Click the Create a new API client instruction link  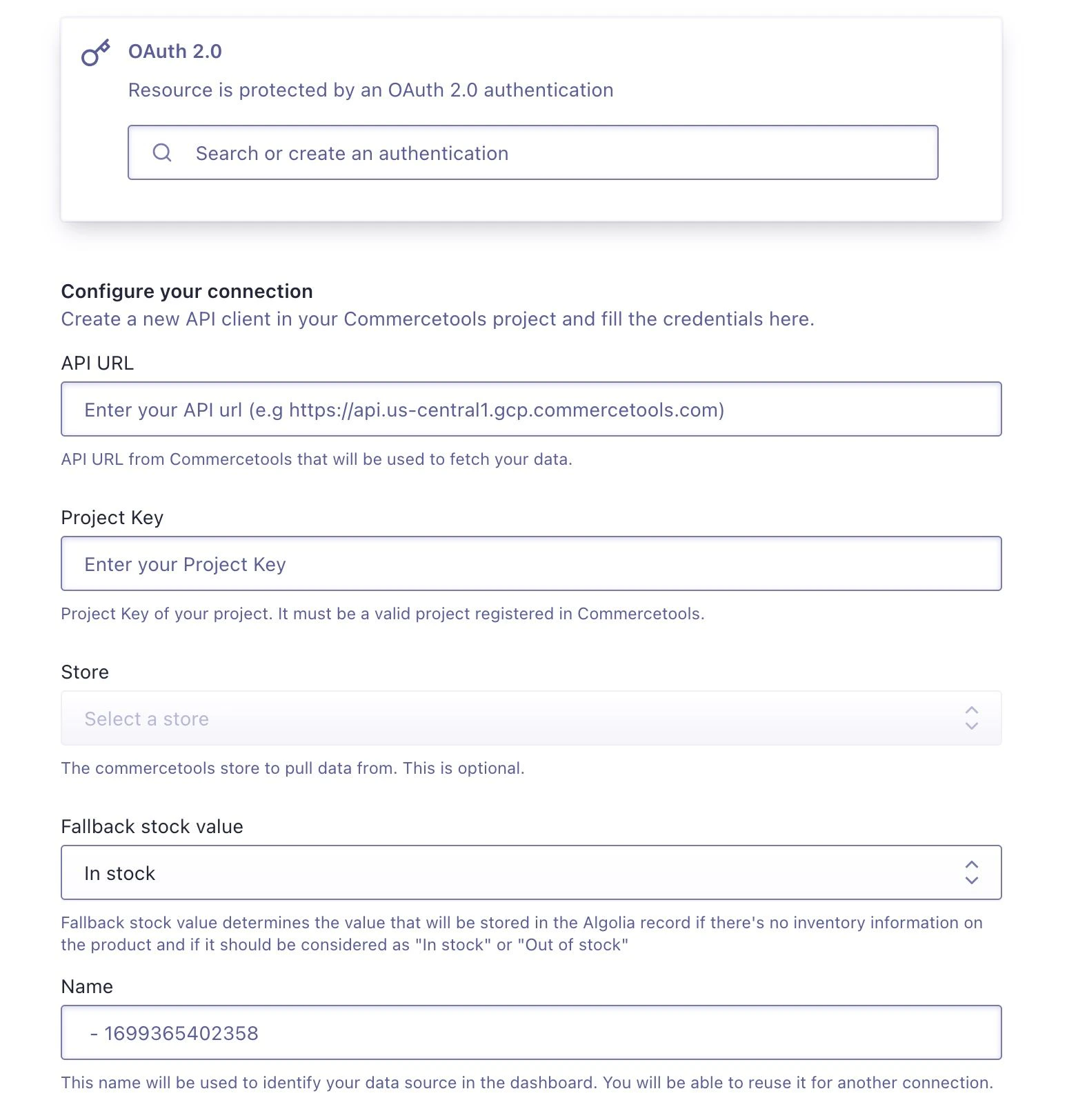[x=437, y=319]
